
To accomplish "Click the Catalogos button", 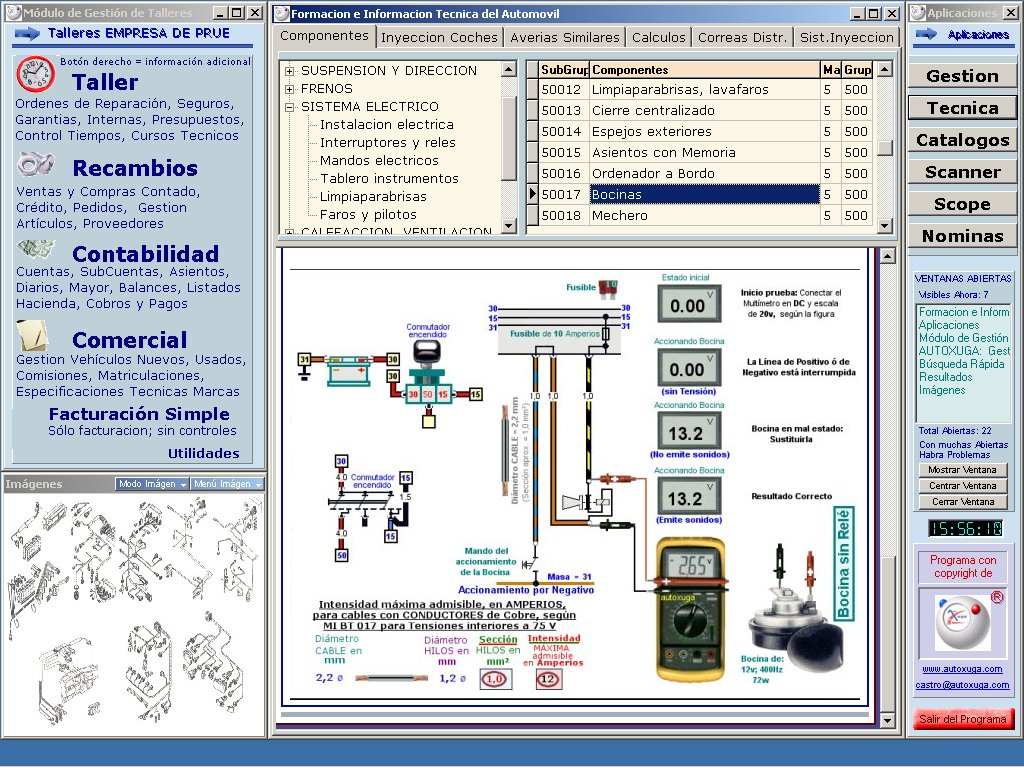I will click(x=962, y=140).
